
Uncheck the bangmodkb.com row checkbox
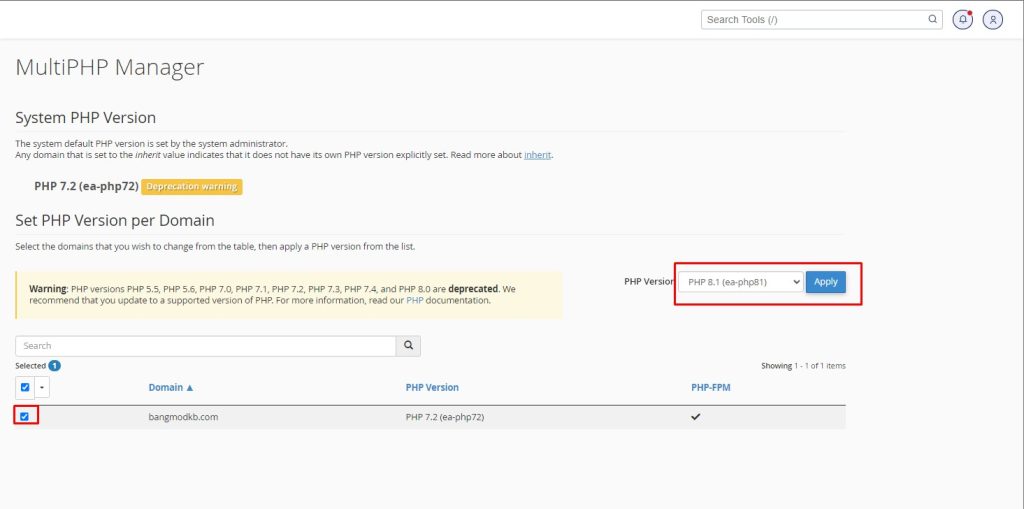pos(25,416)
